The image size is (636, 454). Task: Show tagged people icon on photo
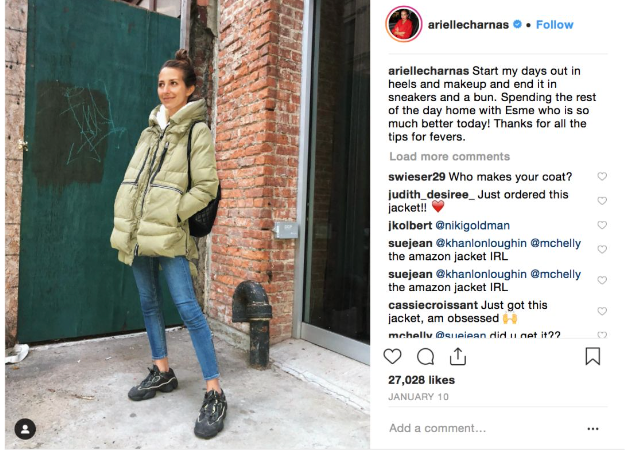25,429
